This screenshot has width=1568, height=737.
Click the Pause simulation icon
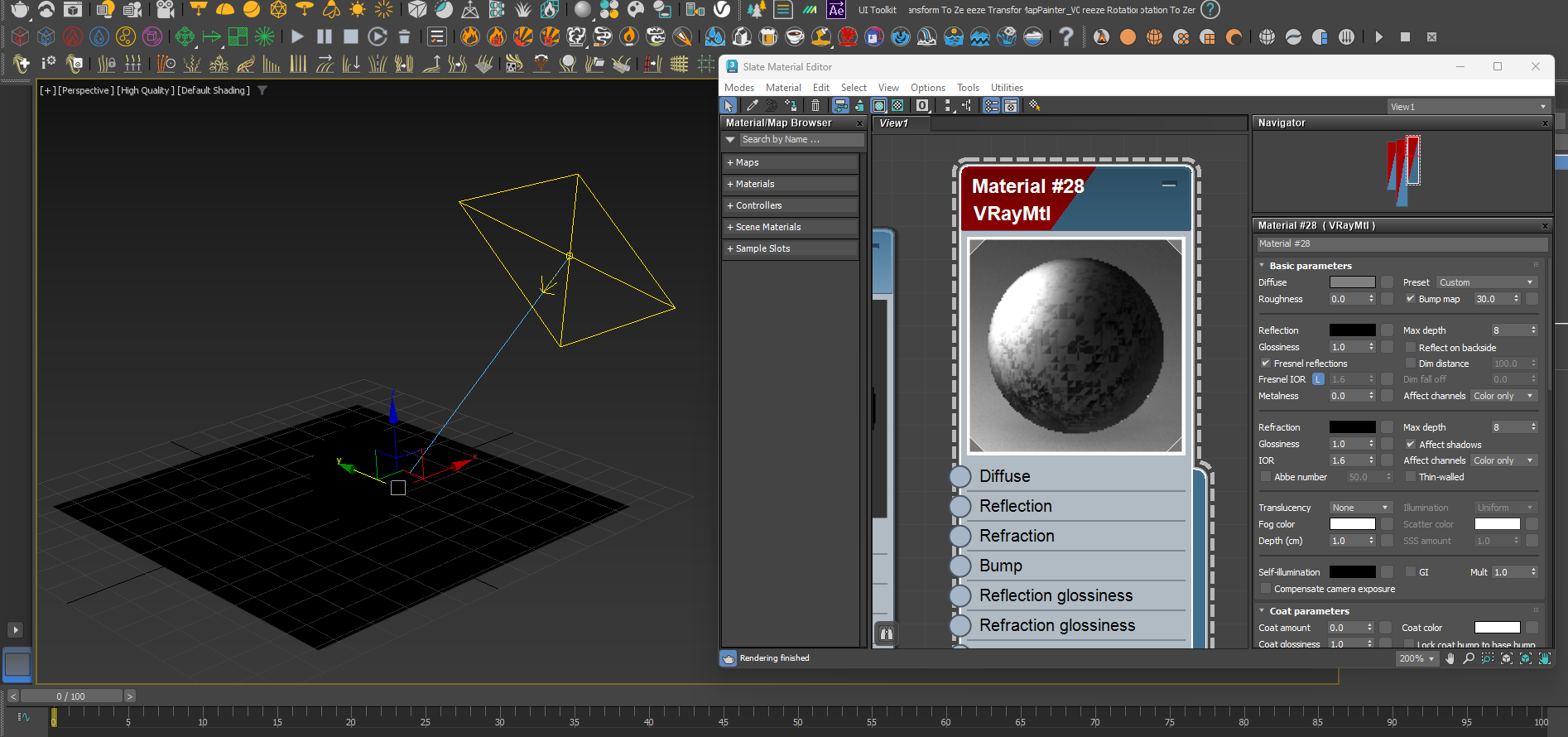[325, 36]
